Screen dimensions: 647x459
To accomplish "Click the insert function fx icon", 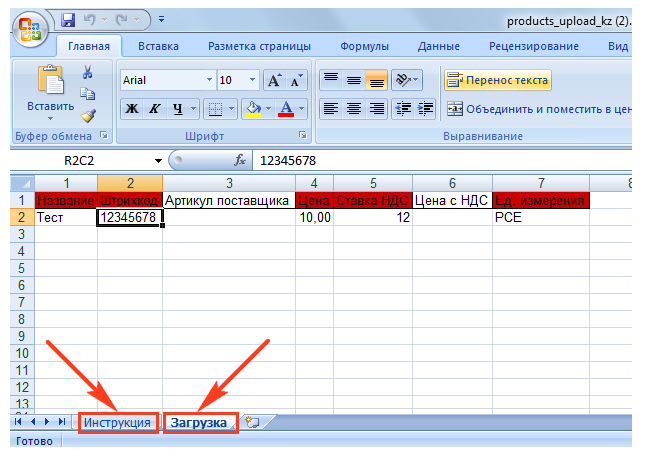I will pos(240,160).
